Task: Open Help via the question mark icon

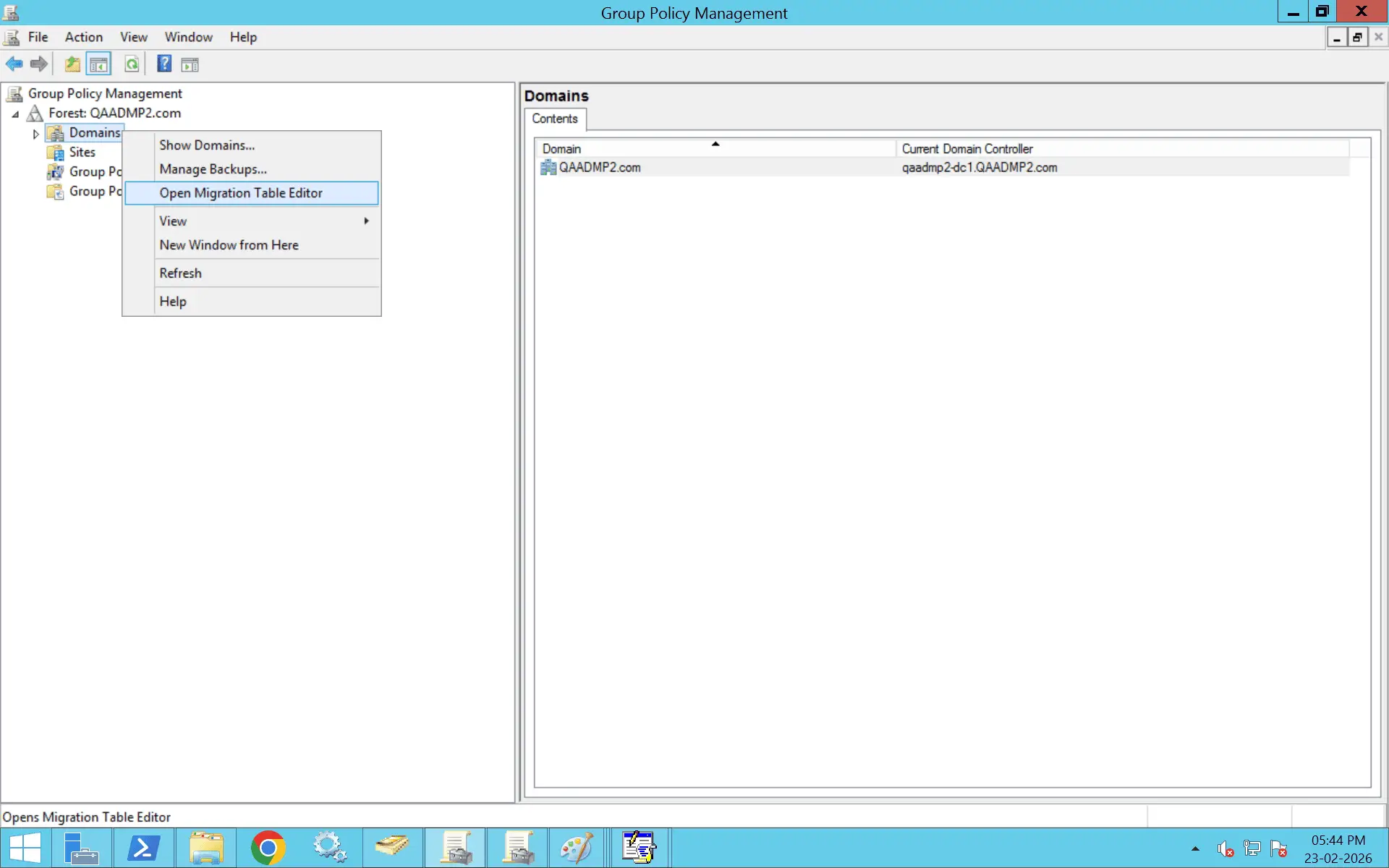Action: pyautogui.click(x=163, y=64)
